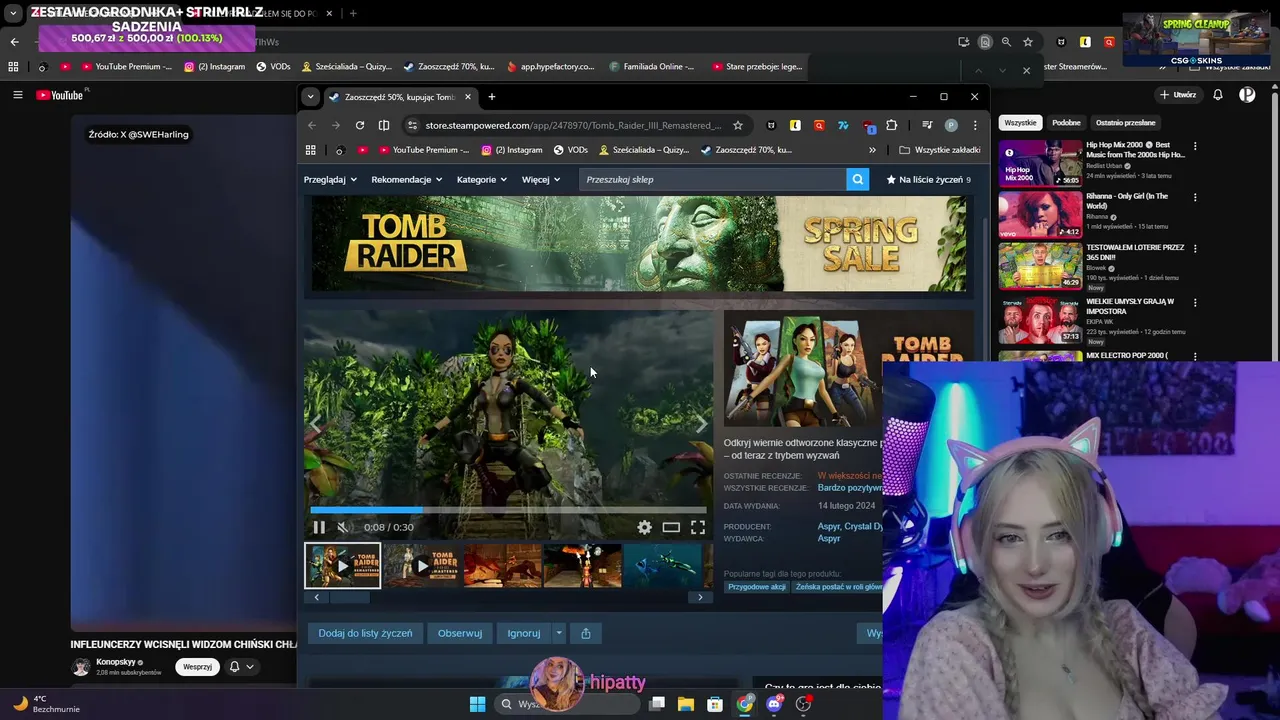Expand the Więcej dropdown menu
1280x720 pixels.
(x=541, y=179)
